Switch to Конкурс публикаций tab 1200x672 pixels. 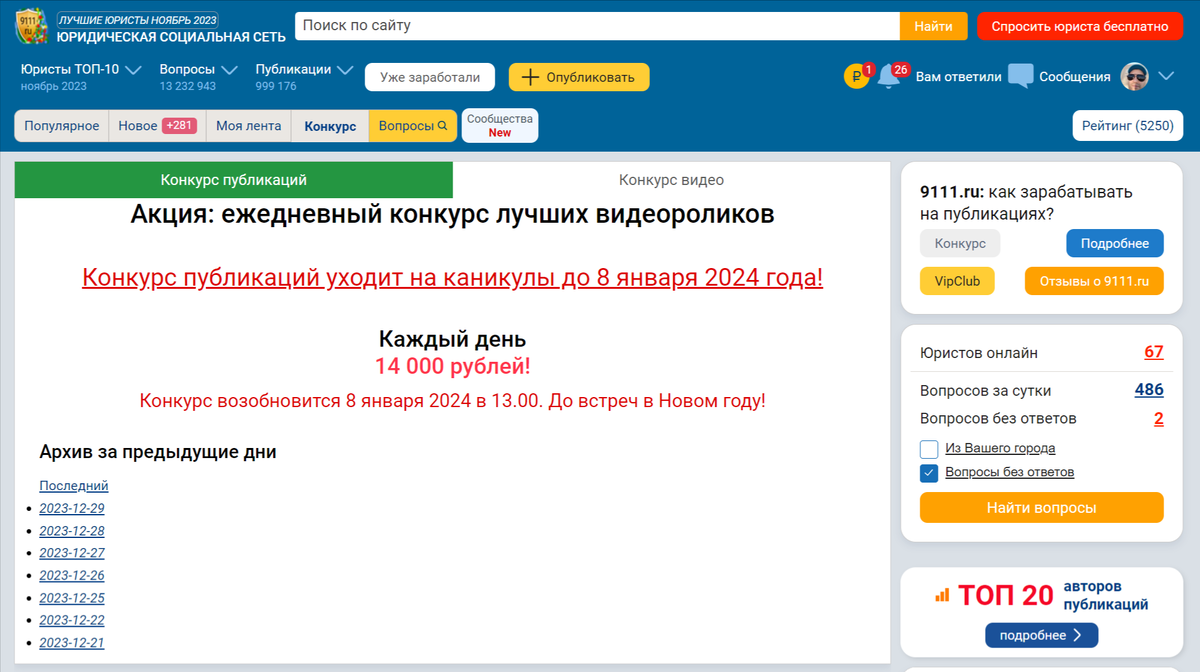(x=234, y=180)
